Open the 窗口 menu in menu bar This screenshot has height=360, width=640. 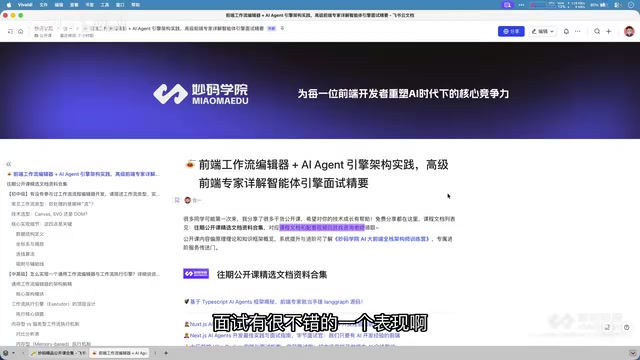[120, 5]
